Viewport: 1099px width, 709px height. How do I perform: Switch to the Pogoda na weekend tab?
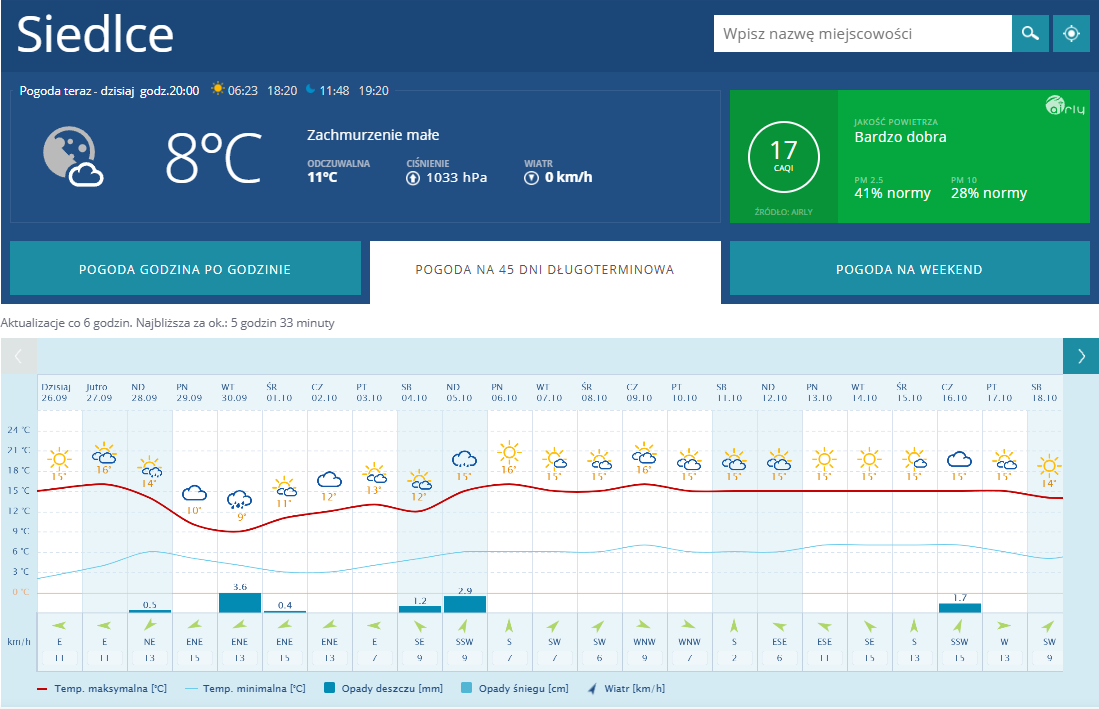coord(909,269)
